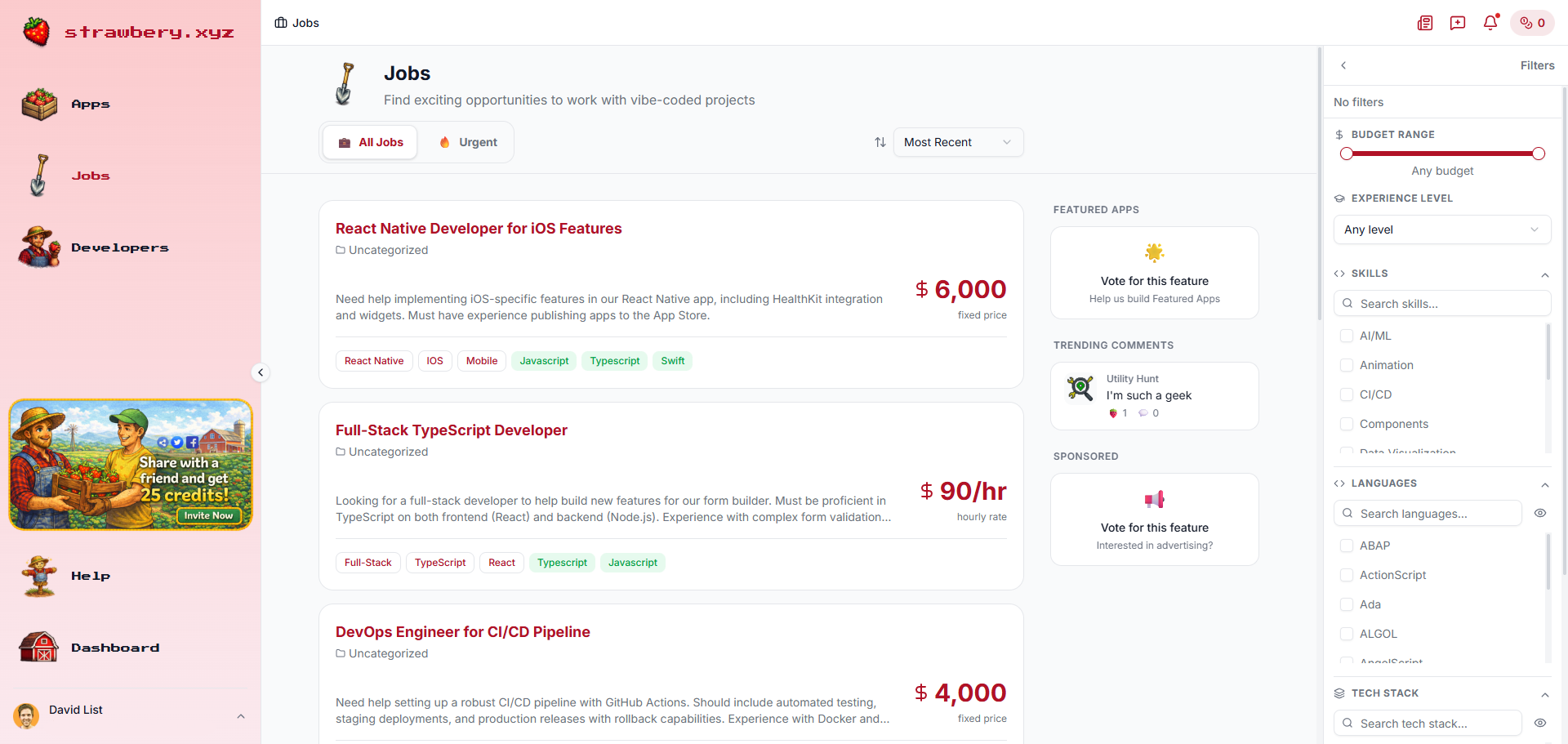1568x744 pixels.
Task: Click the sort order arrows icon
Action: click(x=880, y=142)
